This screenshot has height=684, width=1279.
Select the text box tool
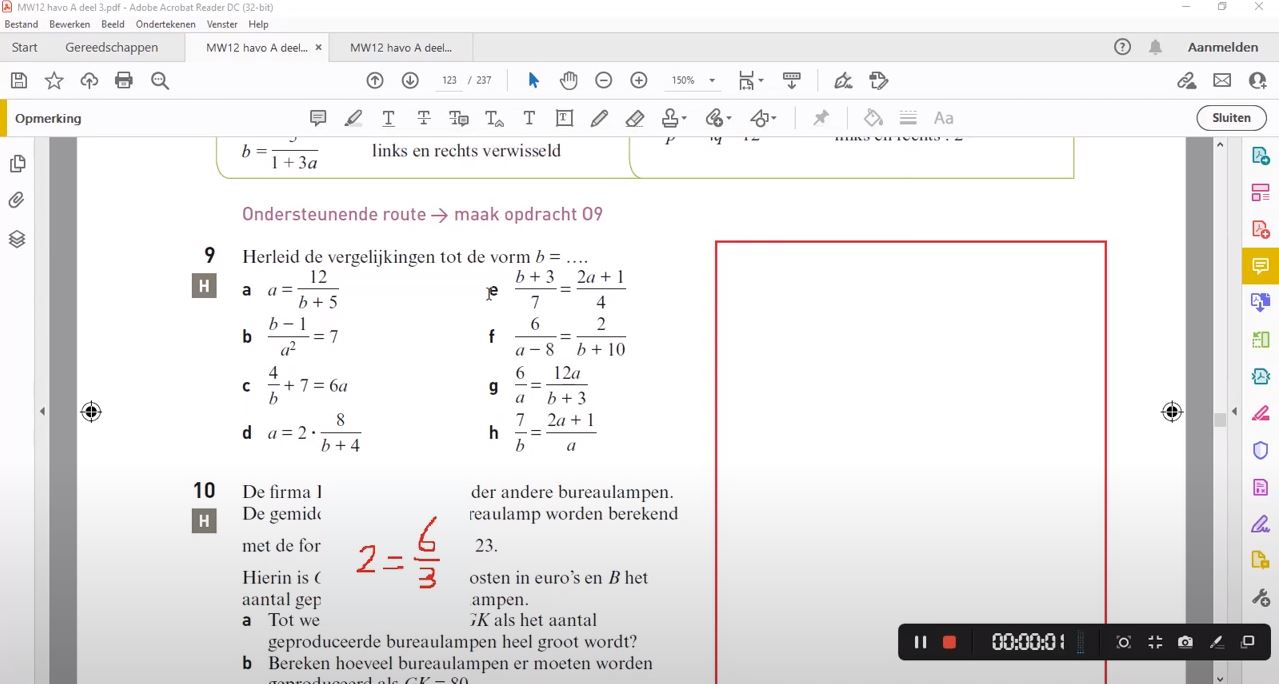(564, 118)
